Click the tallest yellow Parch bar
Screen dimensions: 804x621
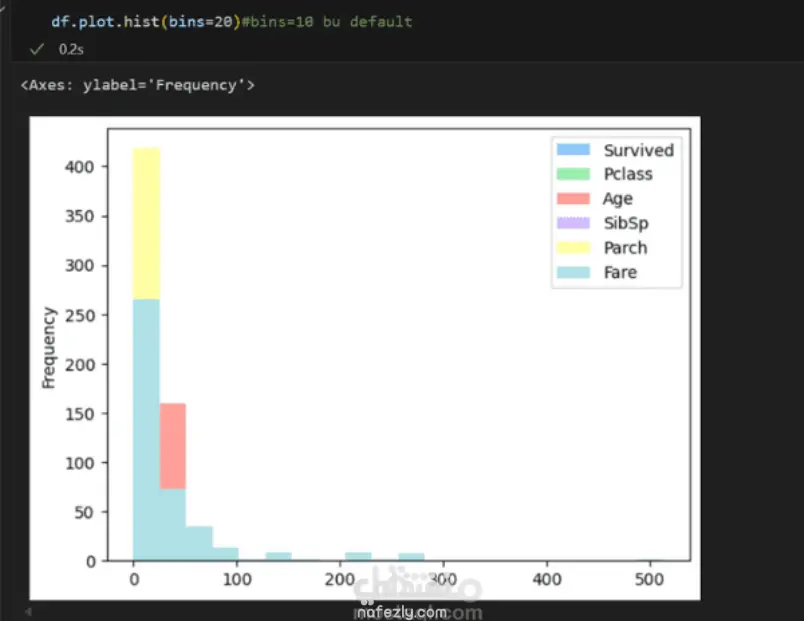click(x=142, y=225)
